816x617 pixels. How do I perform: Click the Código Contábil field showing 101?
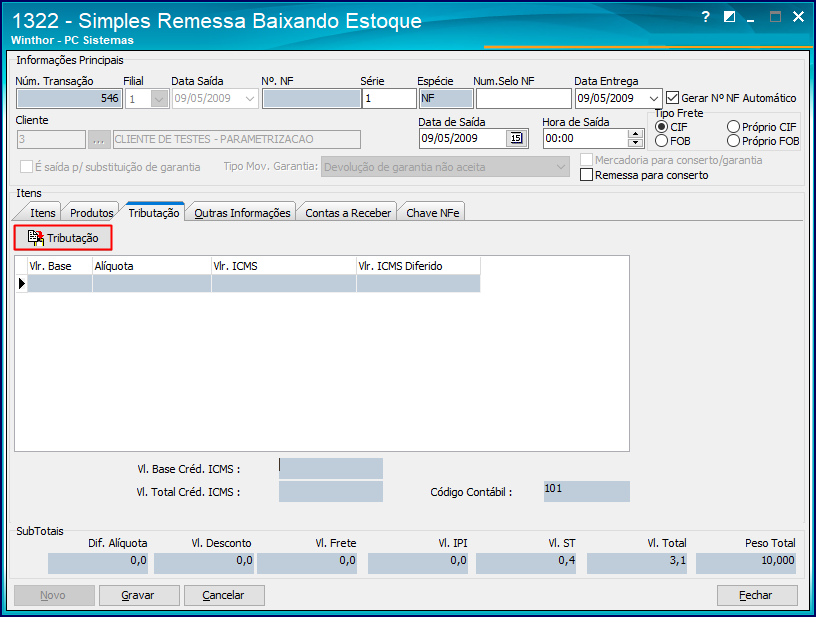(x=586, y=491)
